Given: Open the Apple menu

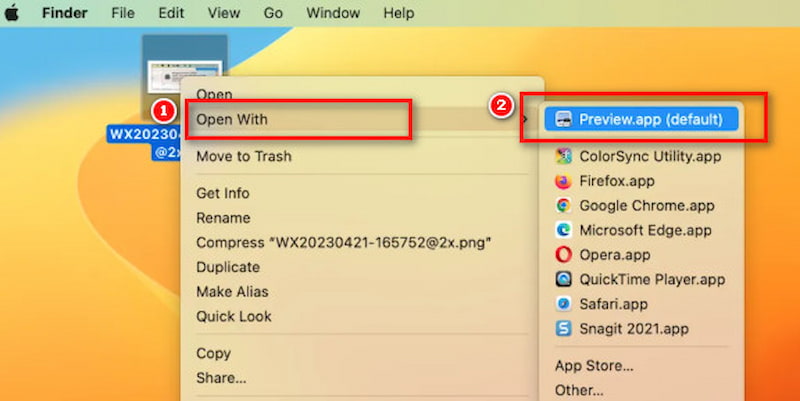Looking at the screenshot, I should (x=12, y=13).
